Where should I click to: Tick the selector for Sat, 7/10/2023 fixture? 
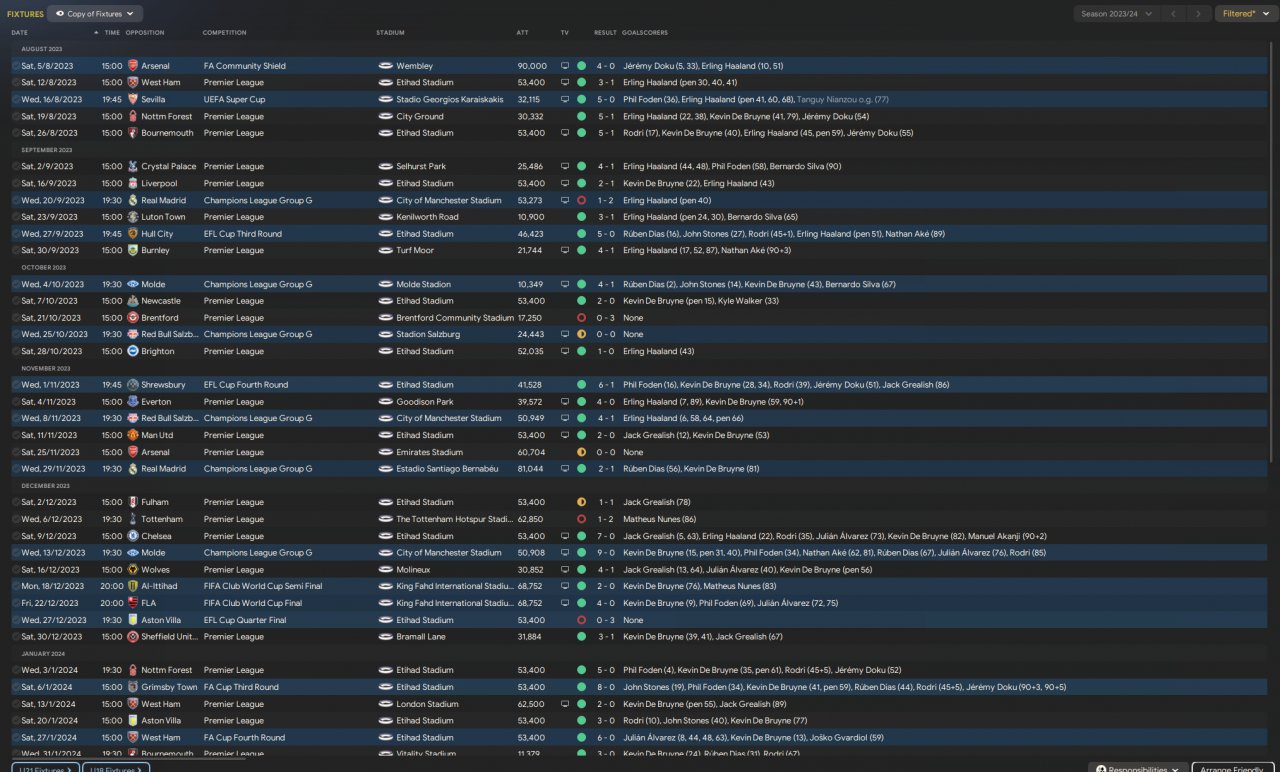pyautogui.click(x=16, y=301)
